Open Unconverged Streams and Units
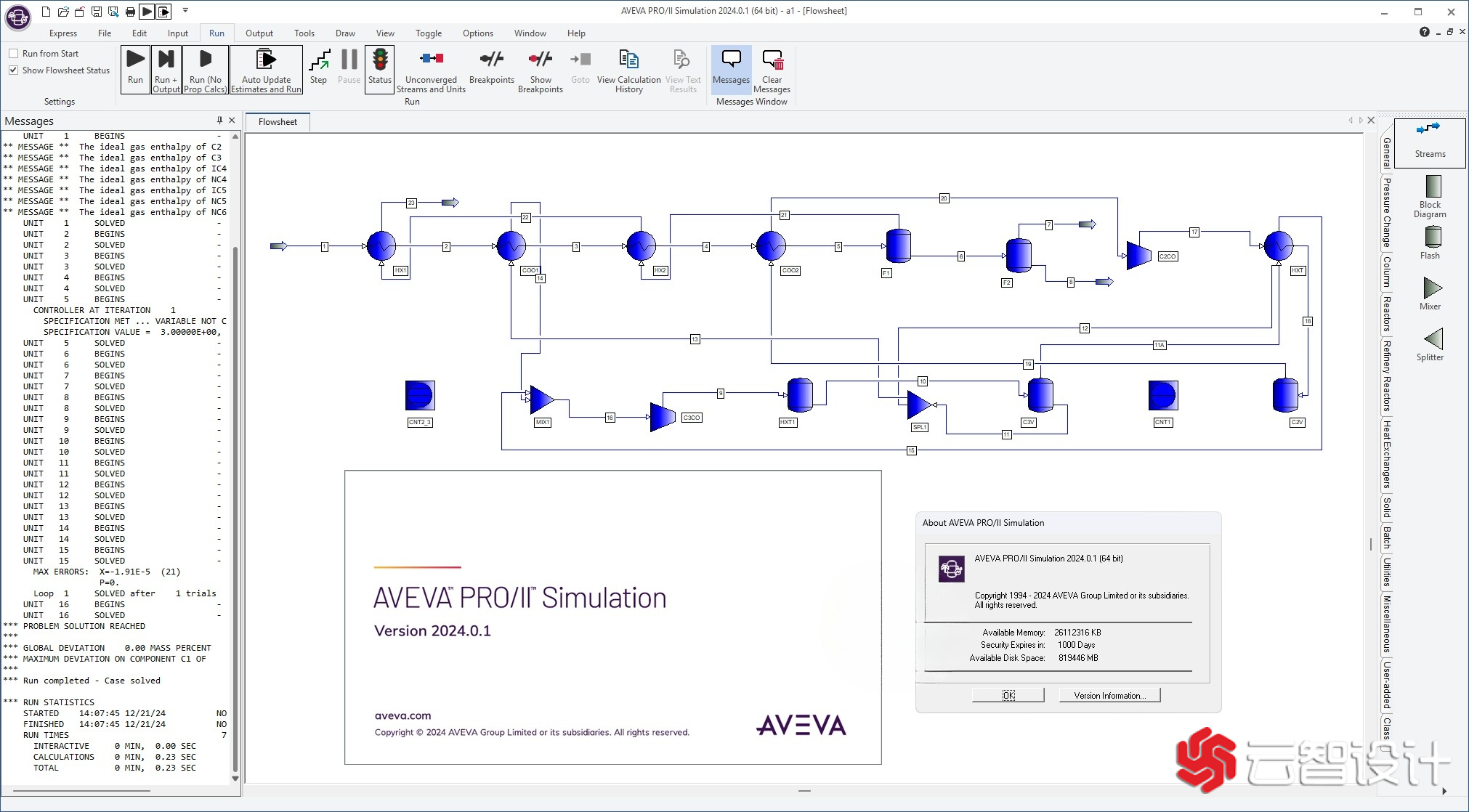The width and height of the screenshot is (1469, 812). (x=431, y=70)
